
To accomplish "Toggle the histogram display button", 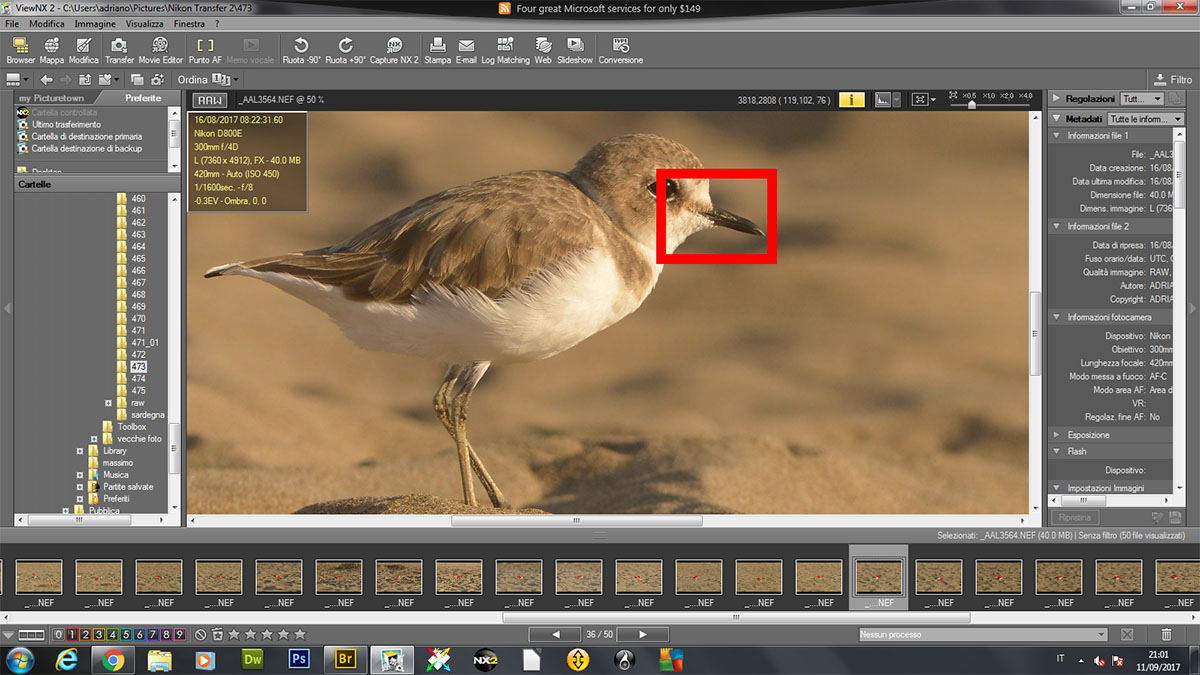I will [x=883, y=99].
